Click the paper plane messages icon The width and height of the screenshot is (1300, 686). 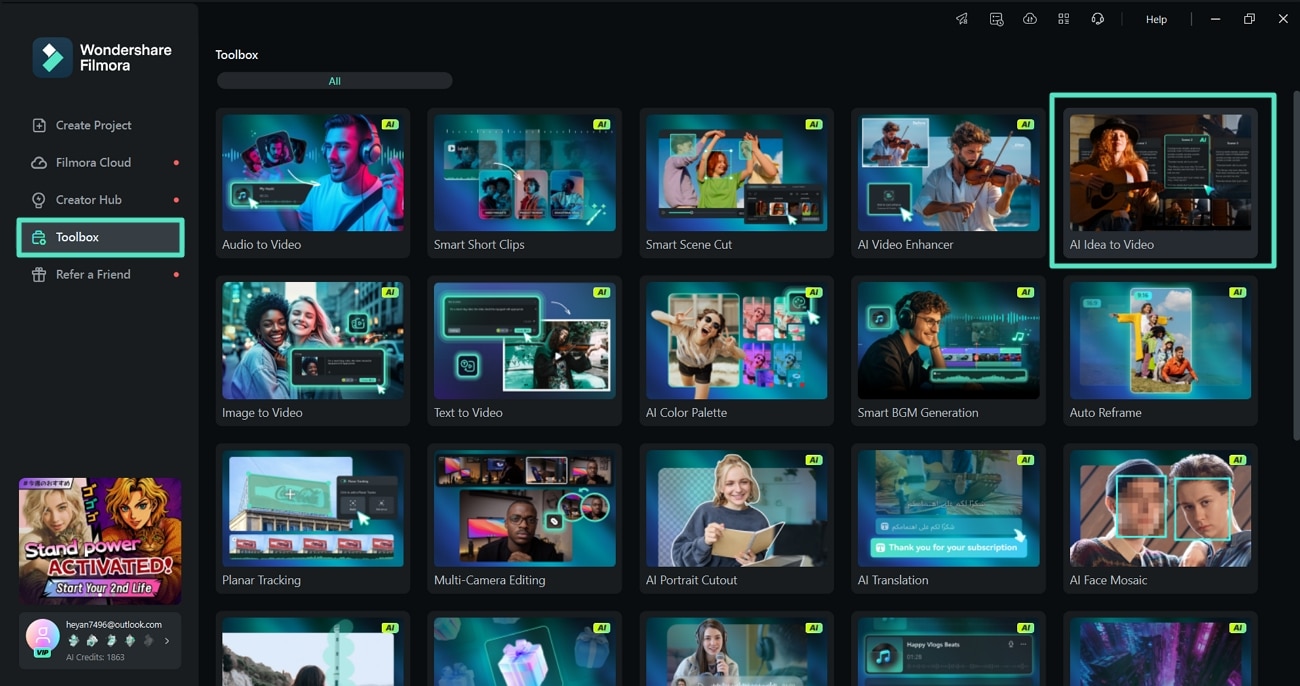[962, 19]
